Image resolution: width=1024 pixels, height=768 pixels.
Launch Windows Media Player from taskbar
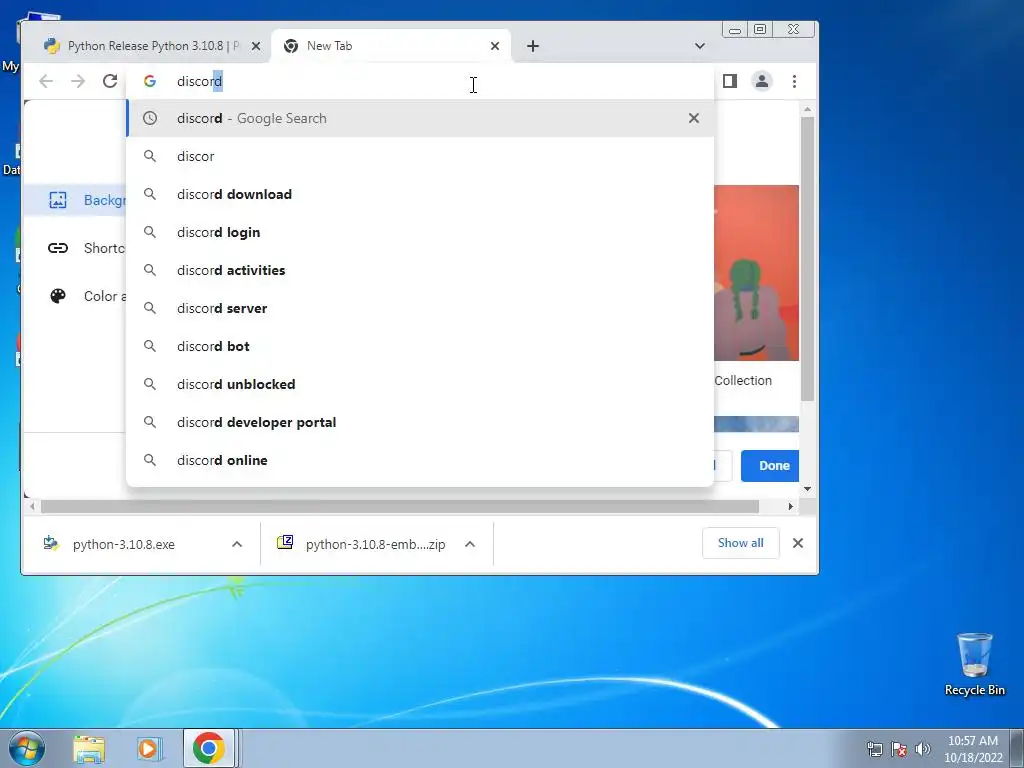[149, 748]
